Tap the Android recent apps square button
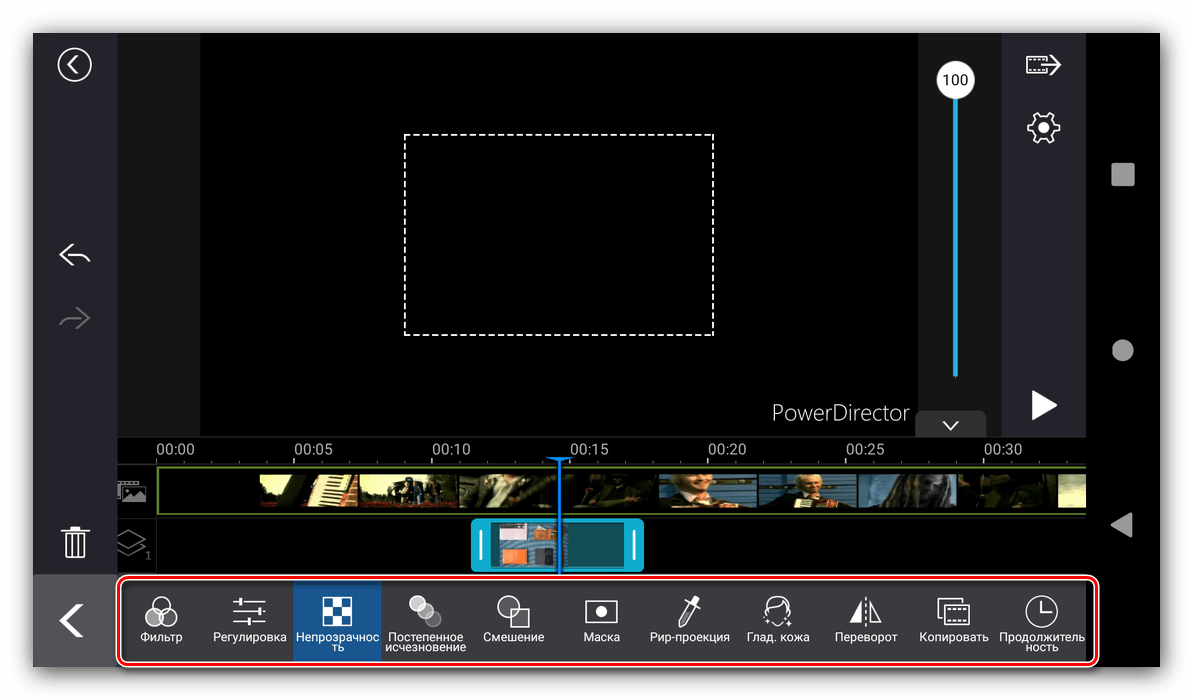 (1122, 174)
